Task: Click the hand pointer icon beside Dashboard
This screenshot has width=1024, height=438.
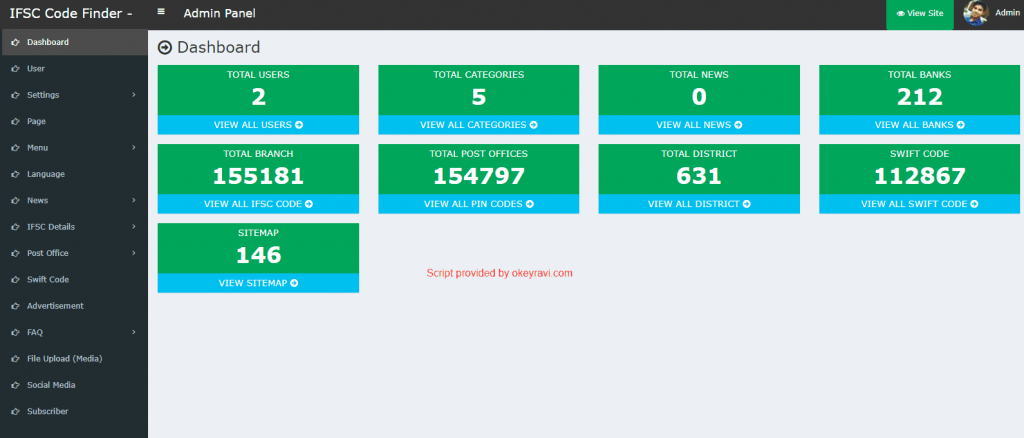Action: (15, 42)
